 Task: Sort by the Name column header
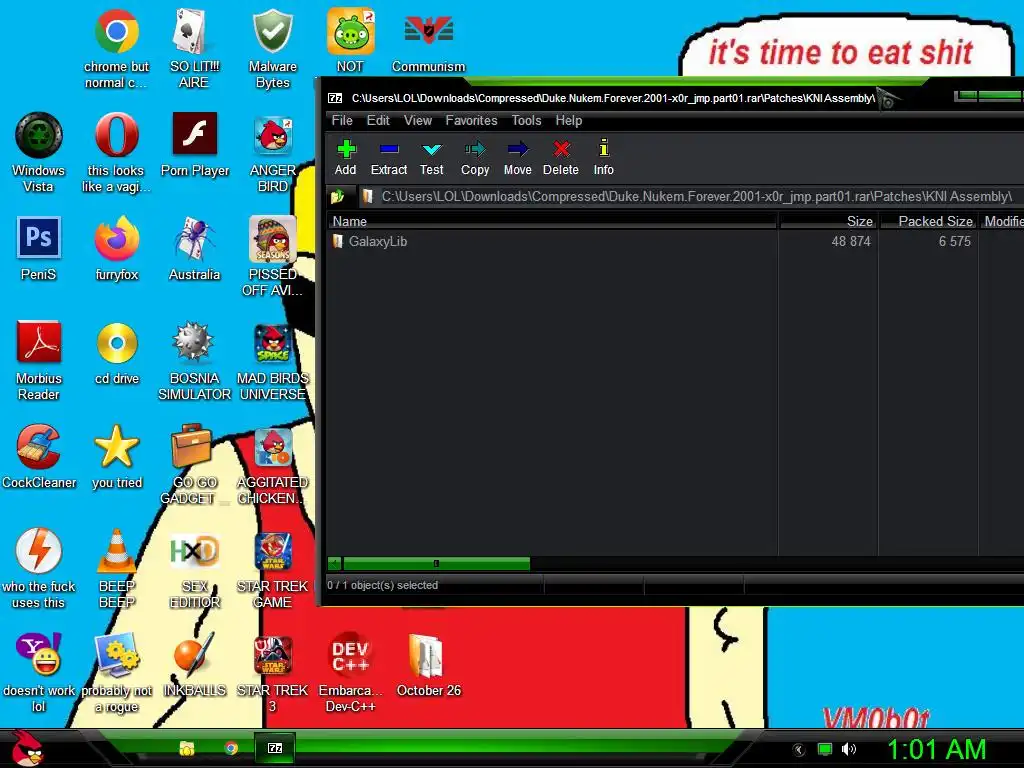[552, 221]
